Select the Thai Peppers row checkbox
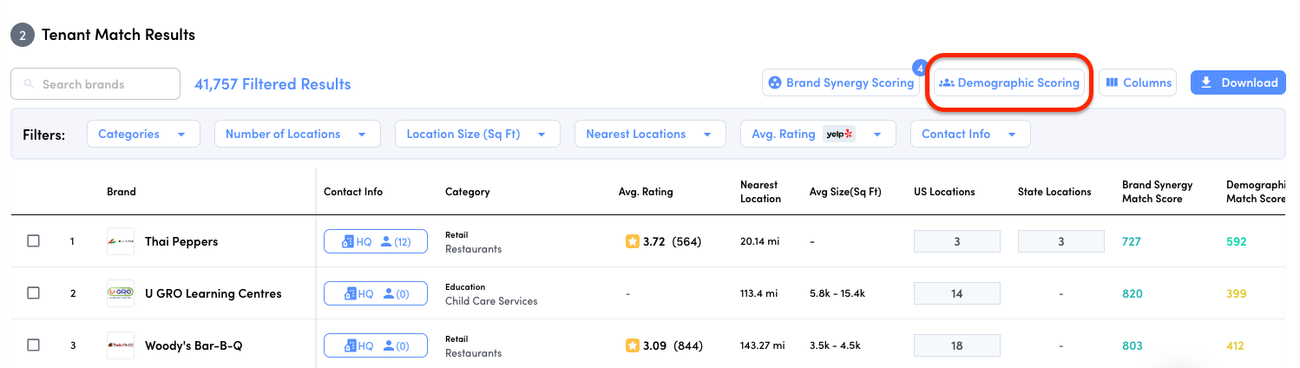Viewport: 1300px width, 368px height. [x=33, y=241]
